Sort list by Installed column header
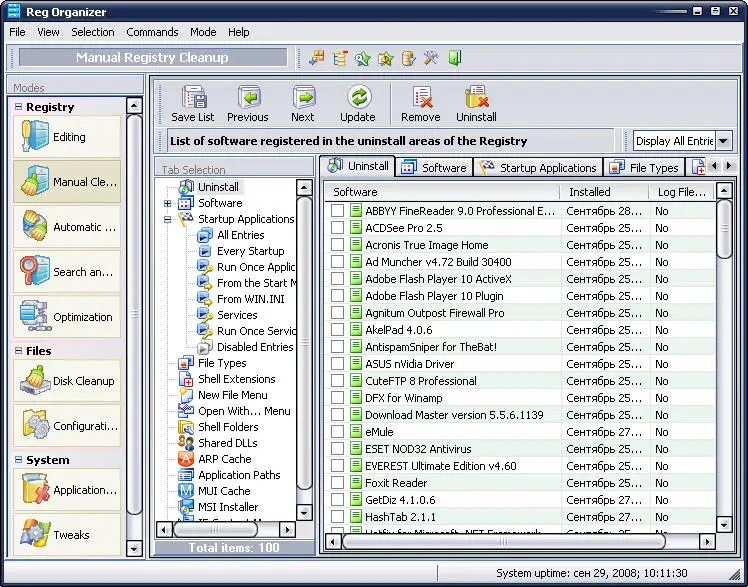The width and height of the screenshot is (748, 587). click(590, 192)
